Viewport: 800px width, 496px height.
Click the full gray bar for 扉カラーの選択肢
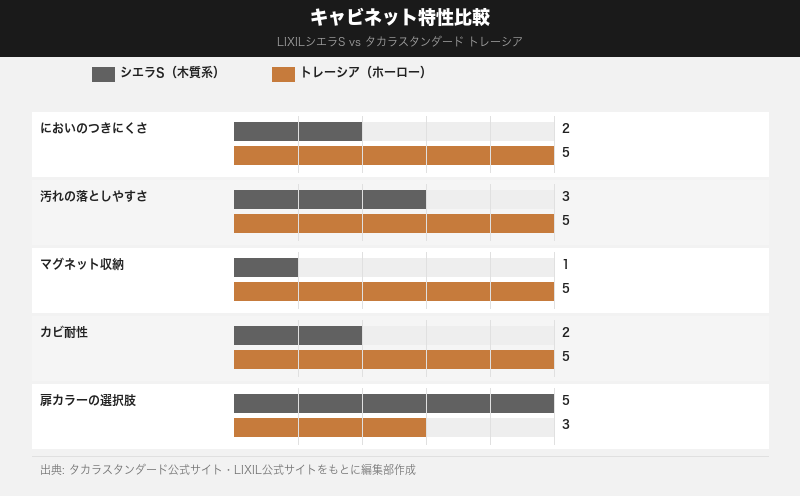[x=394, y=403]
